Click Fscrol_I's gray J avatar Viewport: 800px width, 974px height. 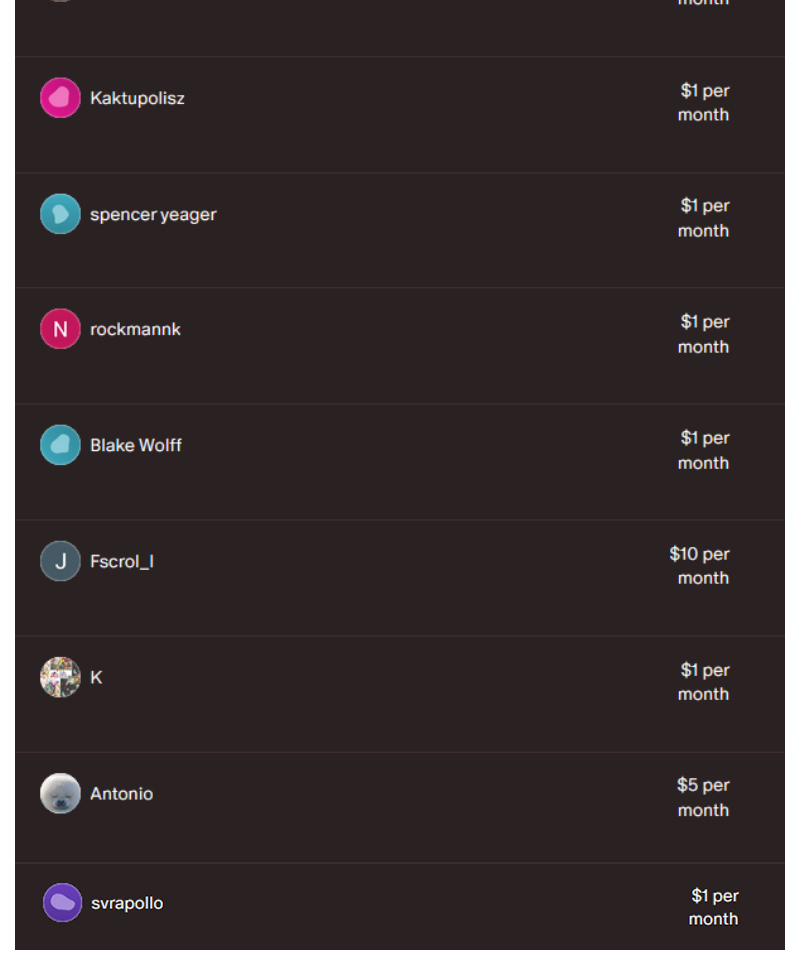click(60, 561)
